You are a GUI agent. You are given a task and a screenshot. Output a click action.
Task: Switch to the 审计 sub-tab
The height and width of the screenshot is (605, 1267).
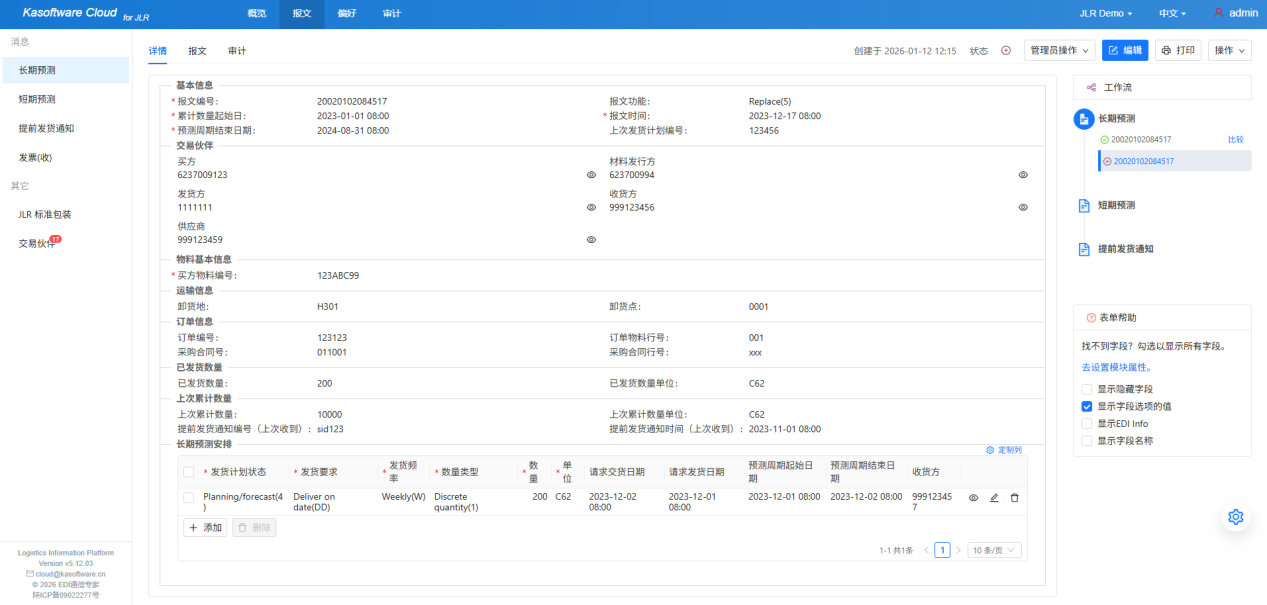coord(237,51)
